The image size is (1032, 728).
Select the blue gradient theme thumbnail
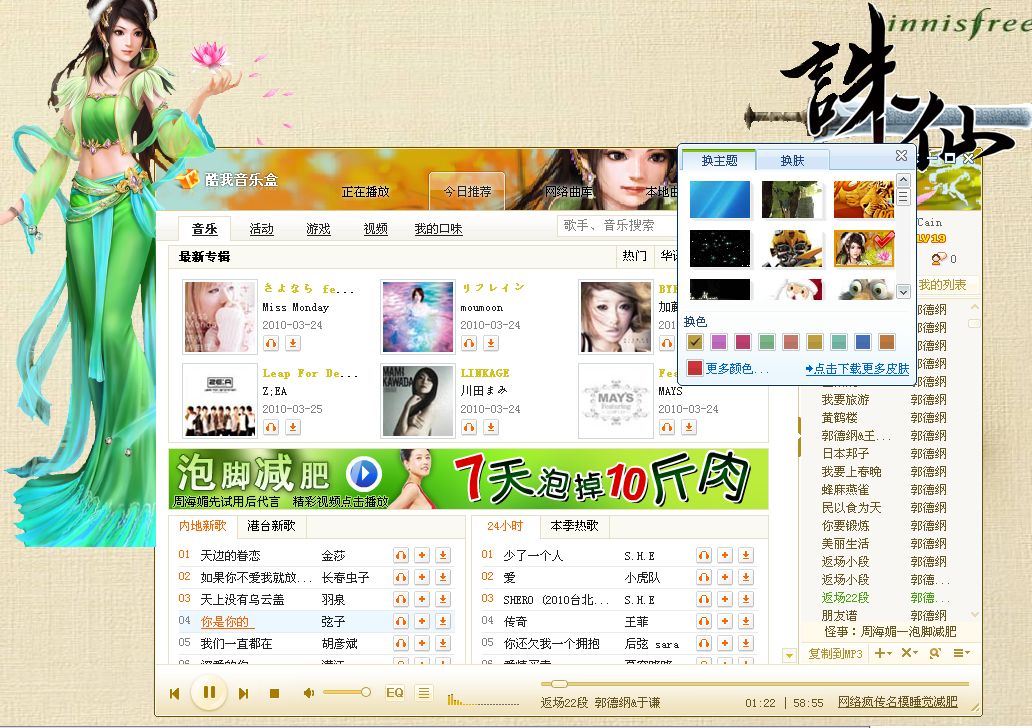[719, 199]
